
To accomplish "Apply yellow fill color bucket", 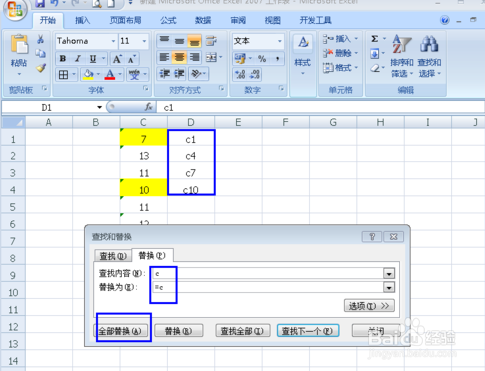I will click(88, 75).
